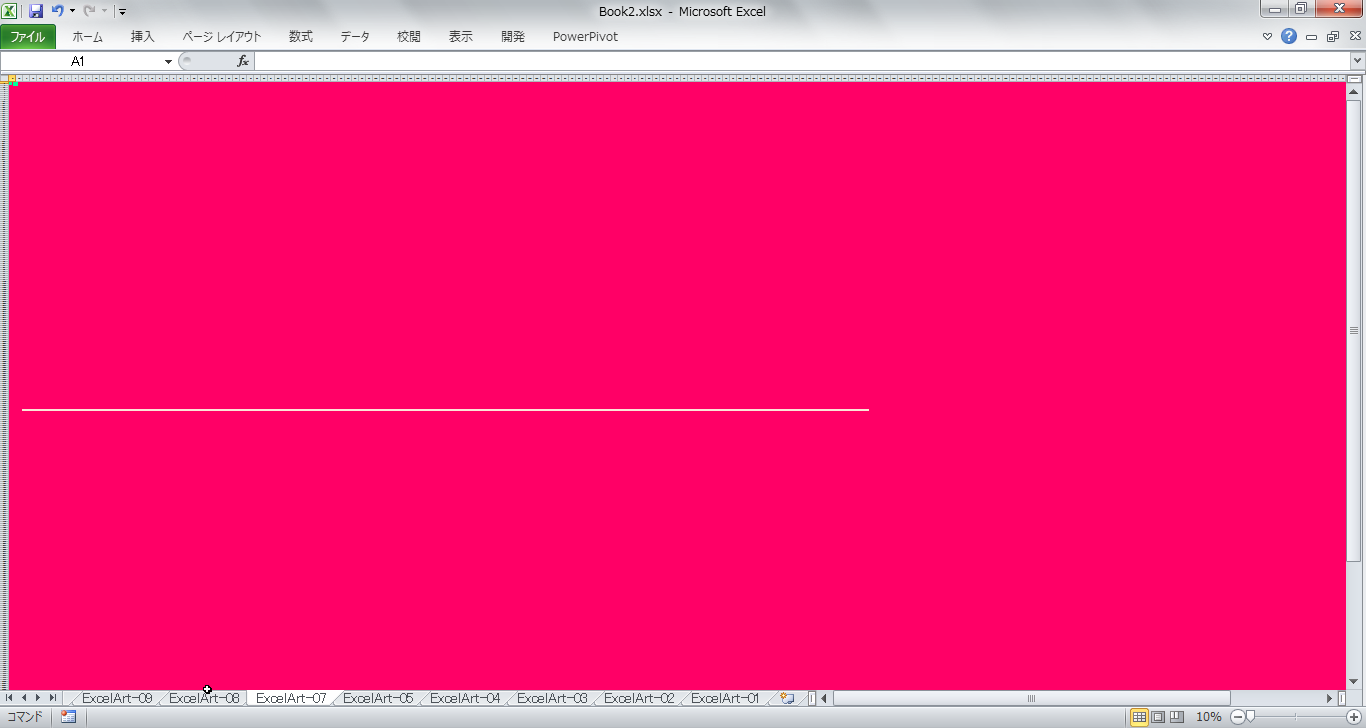Click the tab split bar beside sheet tabs
Viewport: 1366px width, 728px height.
click(811, 698)
